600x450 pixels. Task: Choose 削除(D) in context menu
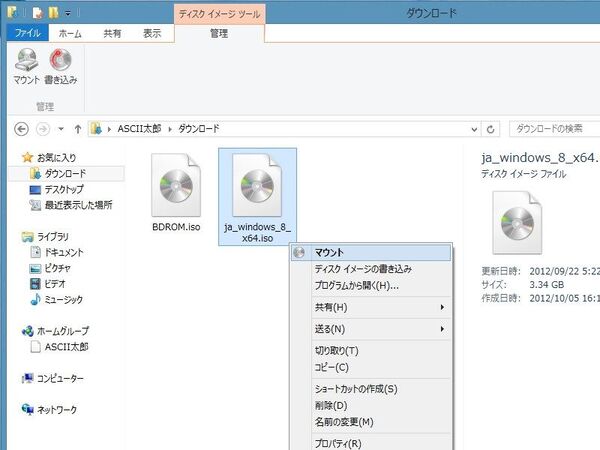[371, 406]
